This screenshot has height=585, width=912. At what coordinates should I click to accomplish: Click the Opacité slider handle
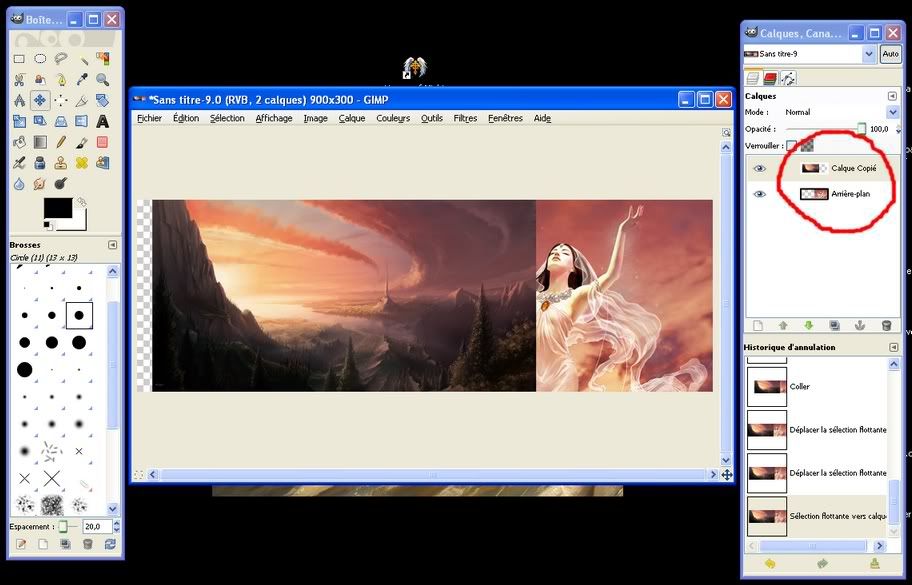tap(861, 129)
